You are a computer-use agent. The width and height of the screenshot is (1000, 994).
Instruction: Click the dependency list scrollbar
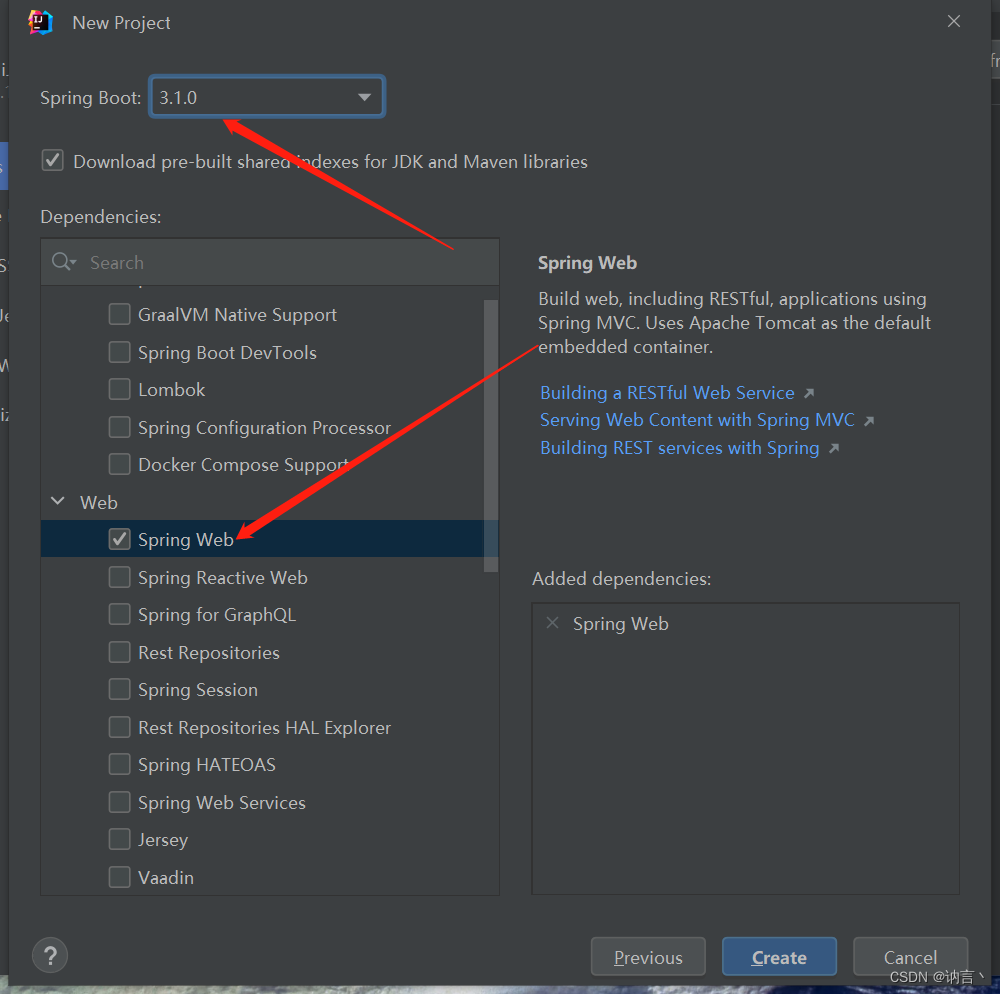tap(490, 435)
